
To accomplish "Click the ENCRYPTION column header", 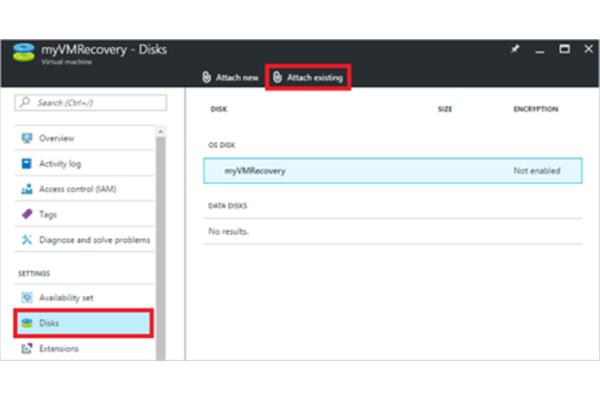I will [536, 109].
